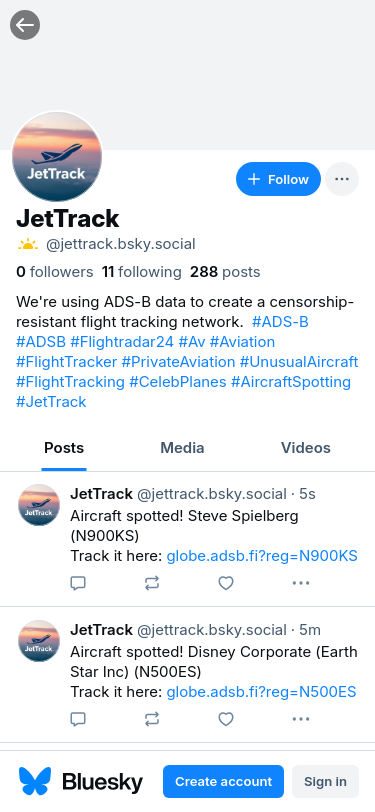Open the globe.adsb.fi?reg=N900KS tracking link
375x812 pixels.
pos(262,556)
